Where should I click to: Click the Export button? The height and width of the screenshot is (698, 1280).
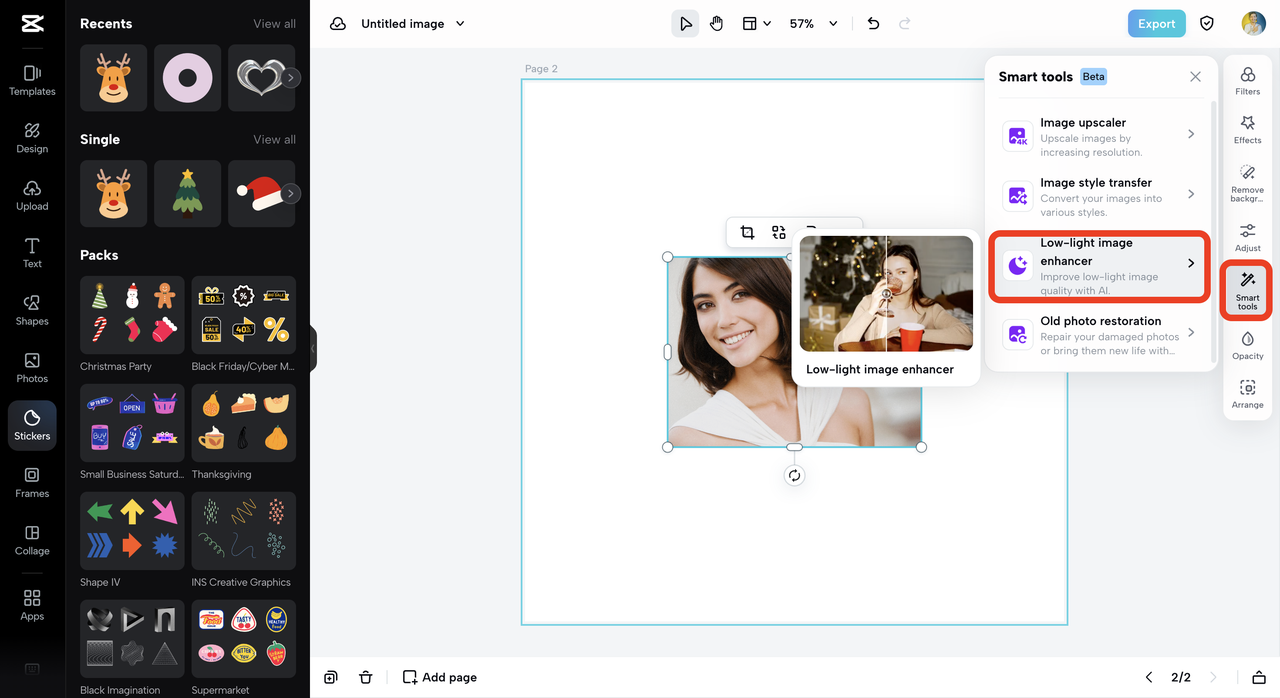(1156, 24)
